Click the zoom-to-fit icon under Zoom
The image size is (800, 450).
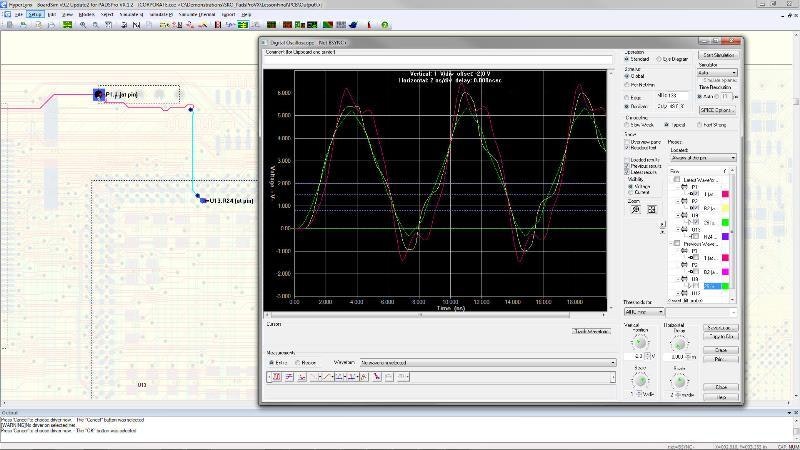[651, 209]
